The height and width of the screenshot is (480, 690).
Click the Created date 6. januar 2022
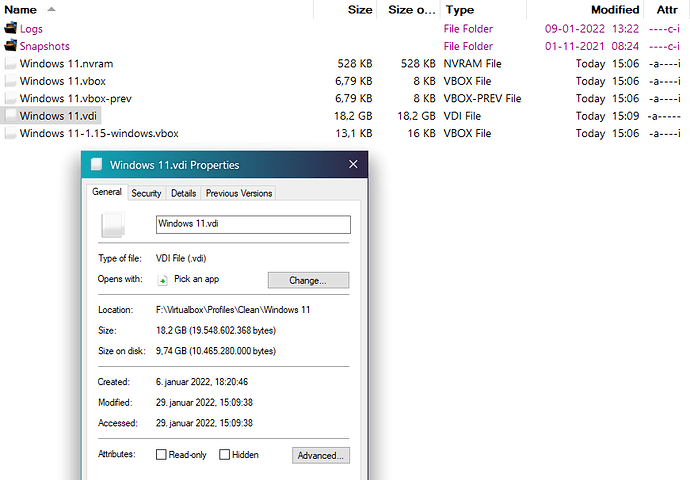202,382
